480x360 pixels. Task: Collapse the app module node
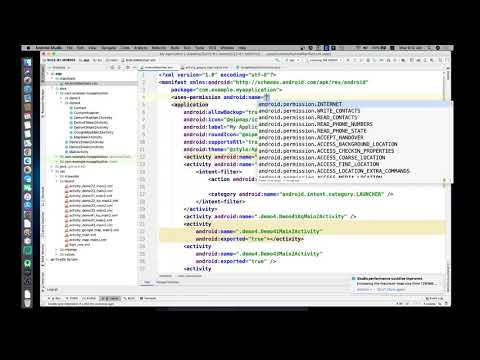click(48, 74)
